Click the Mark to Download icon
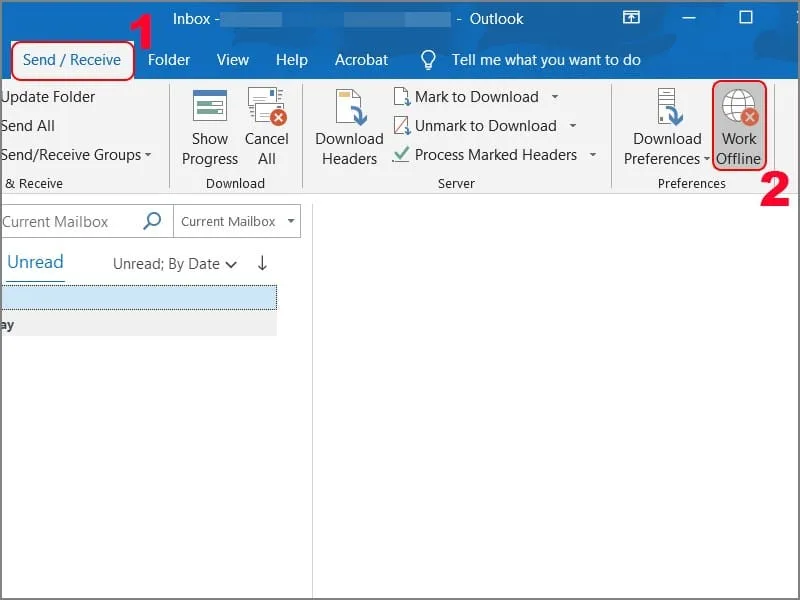This screenshot has width=800, height=600. [402, 97]
